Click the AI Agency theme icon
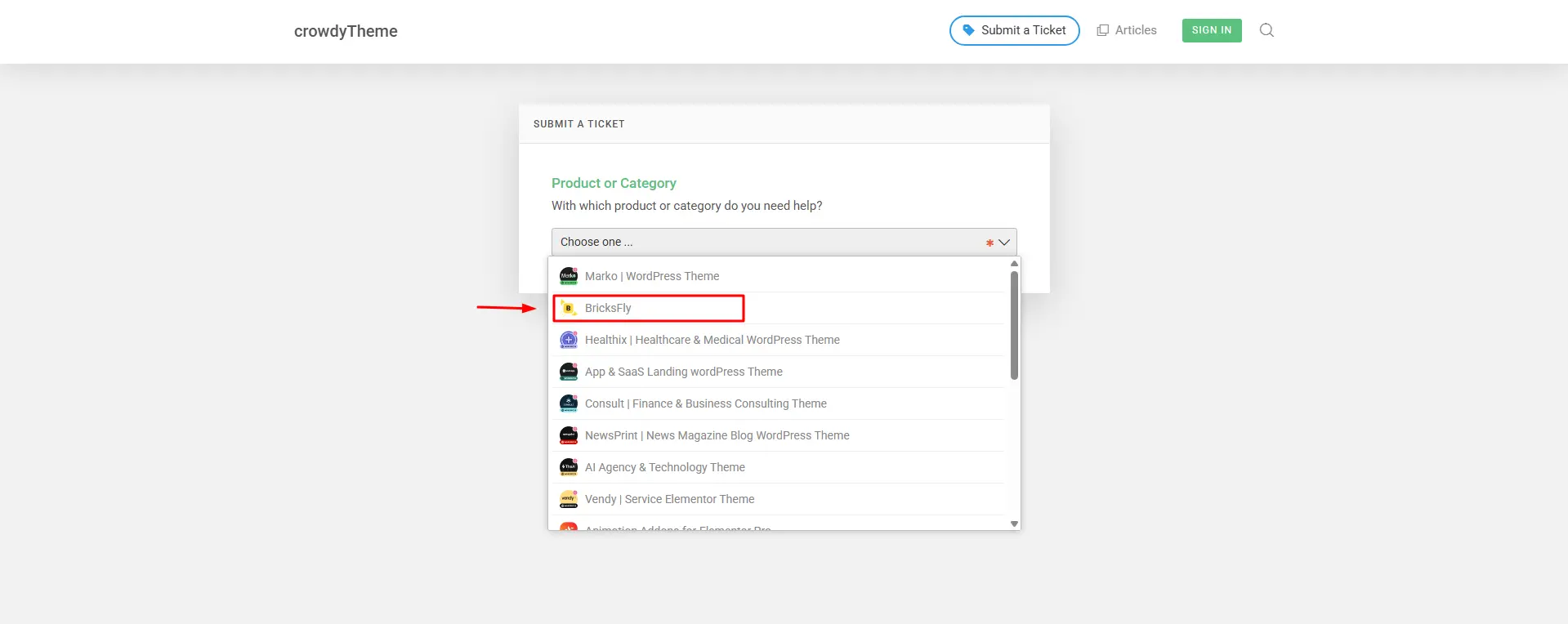1568x624 pixels. tap(569, 467)
